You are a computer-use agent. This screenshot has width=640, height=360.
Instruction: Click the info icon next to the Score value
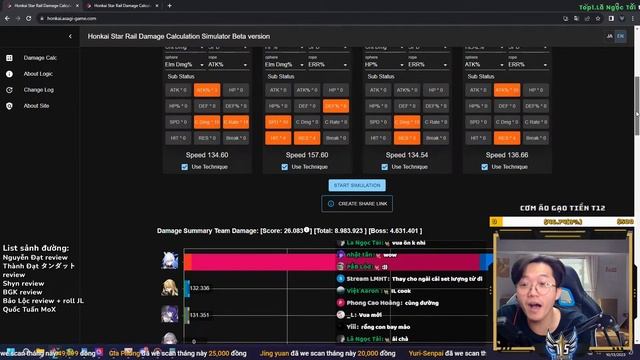click(x=307, y=230)
